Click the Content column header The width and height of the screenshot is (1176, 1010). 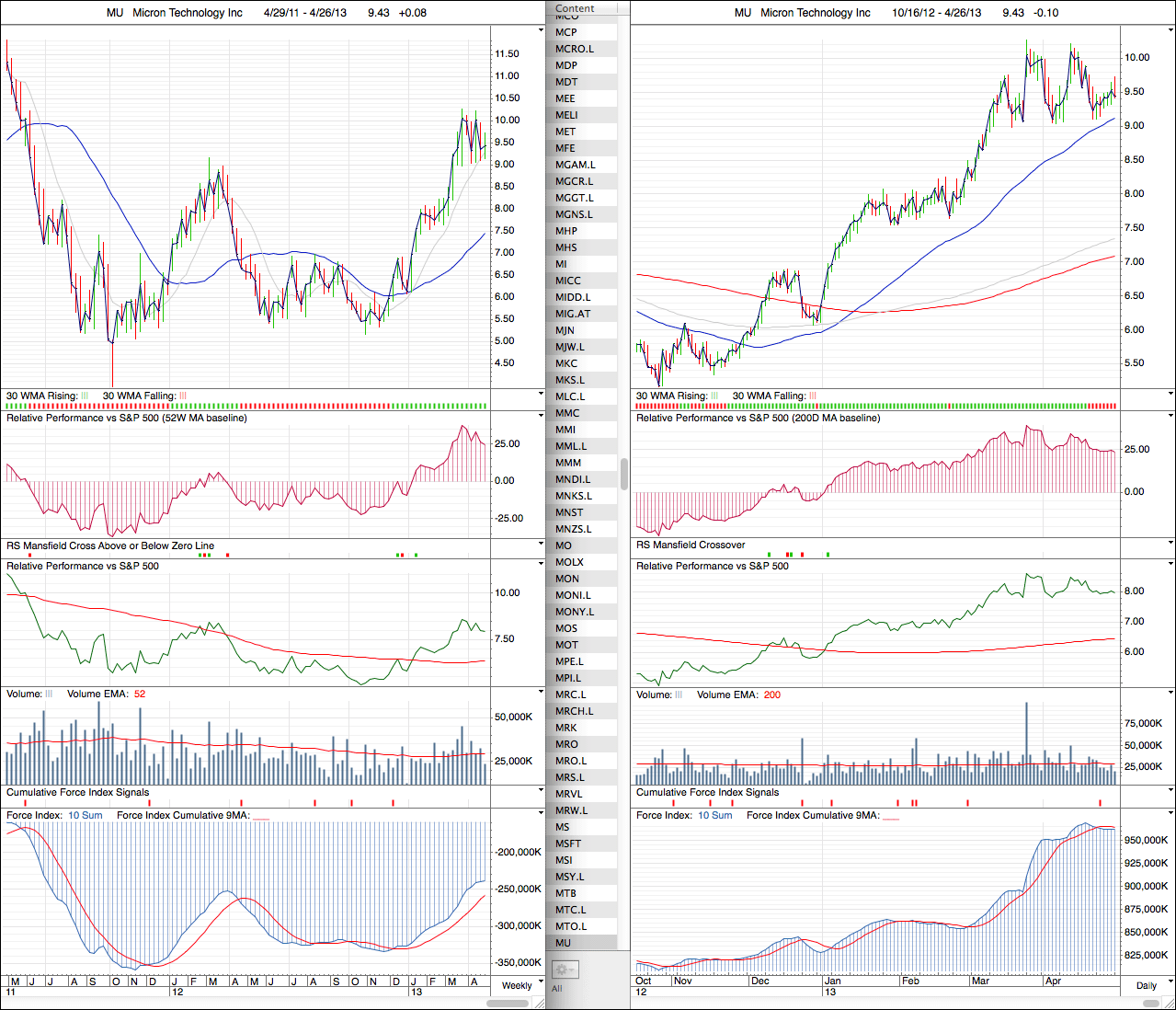[x=576, y=8]
